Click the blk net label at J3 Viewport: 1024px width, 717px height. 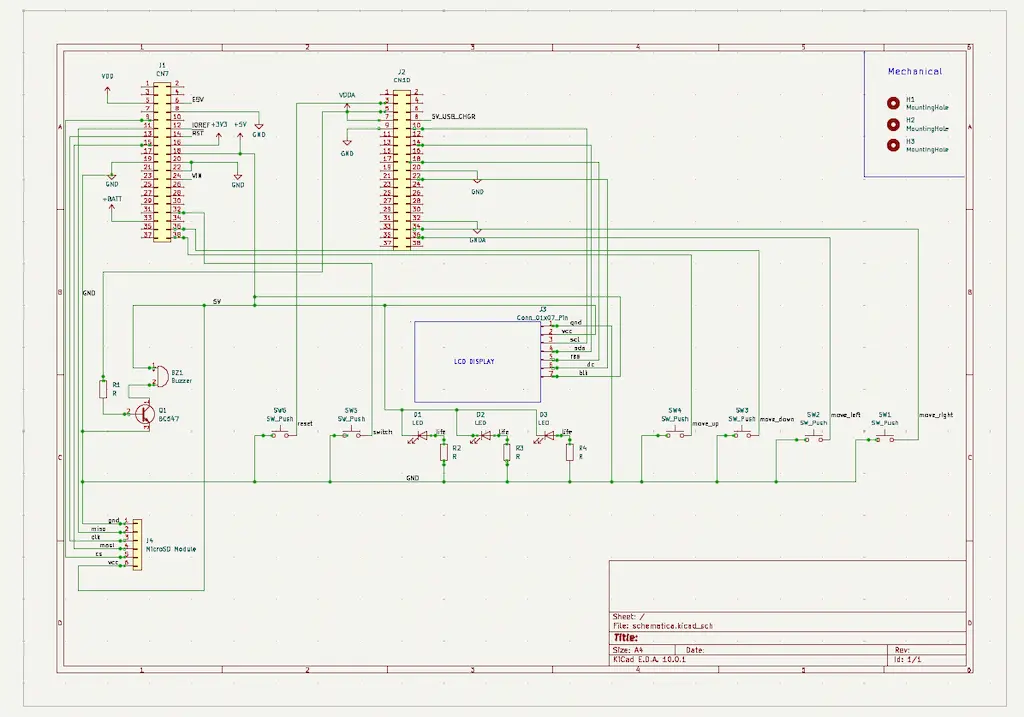click(583, 373)
